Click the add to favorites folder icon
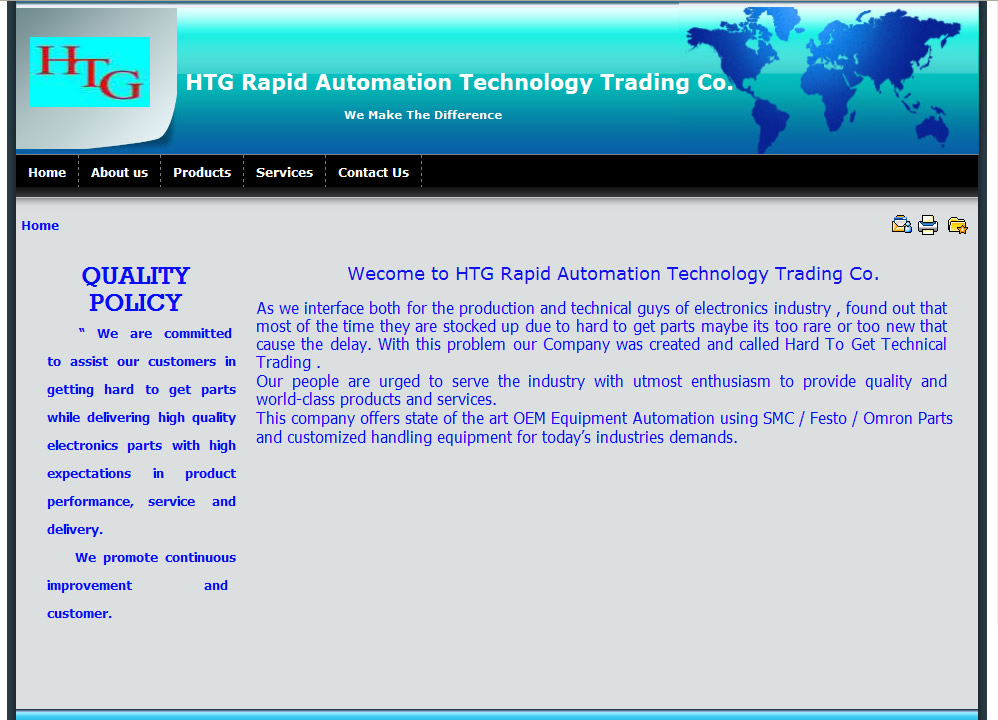 pyautogui.click(x=957, y=225)
